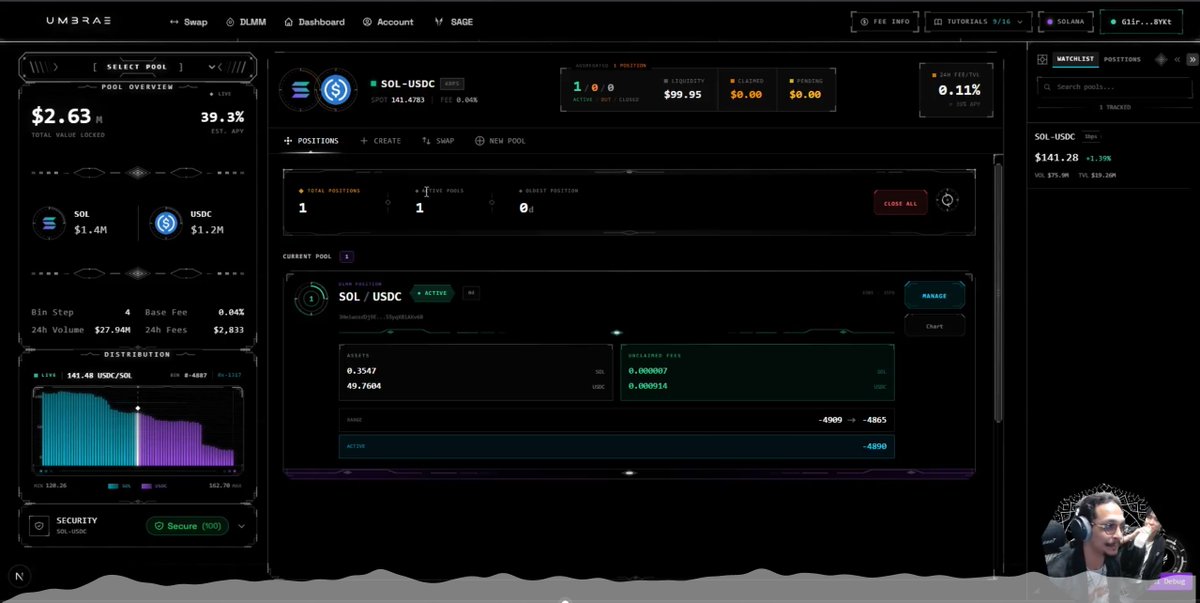Click the $141.28 watchlist price
Image resolution: width=1200 pixels, height=603 pixels.
coord(1056,157)
